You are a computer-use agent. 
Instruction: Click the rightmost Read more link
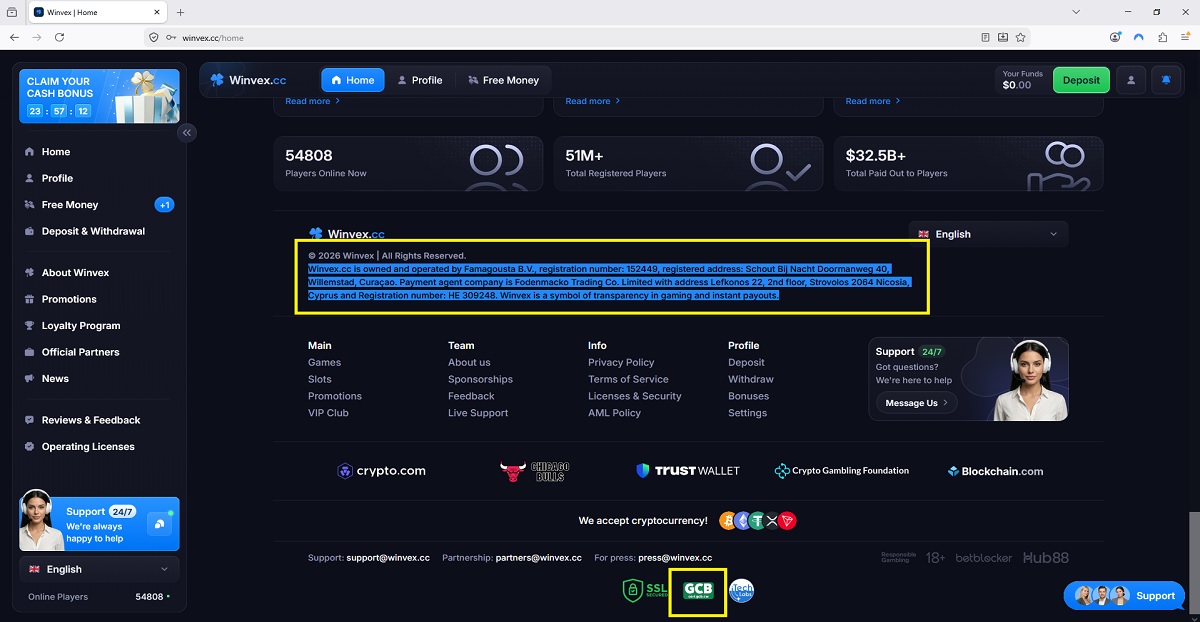(x=872, y=101)
